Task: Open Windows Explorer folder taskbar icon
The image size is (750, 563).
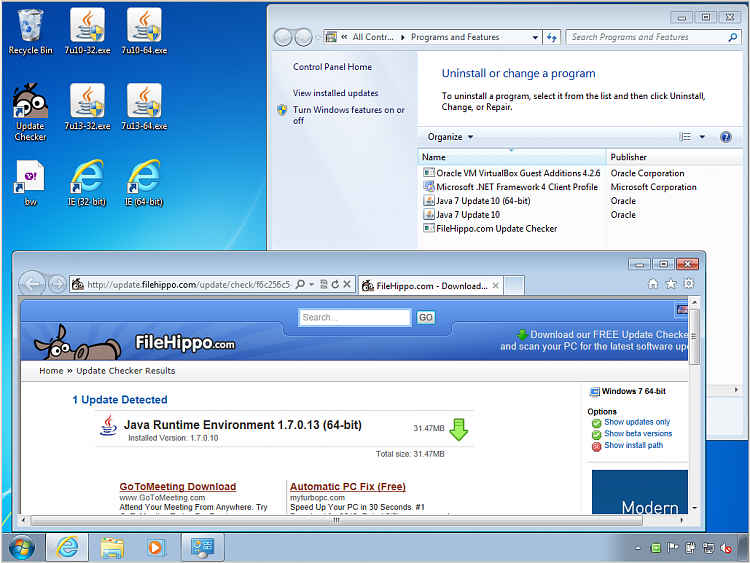Action: [x=112, y=547]
